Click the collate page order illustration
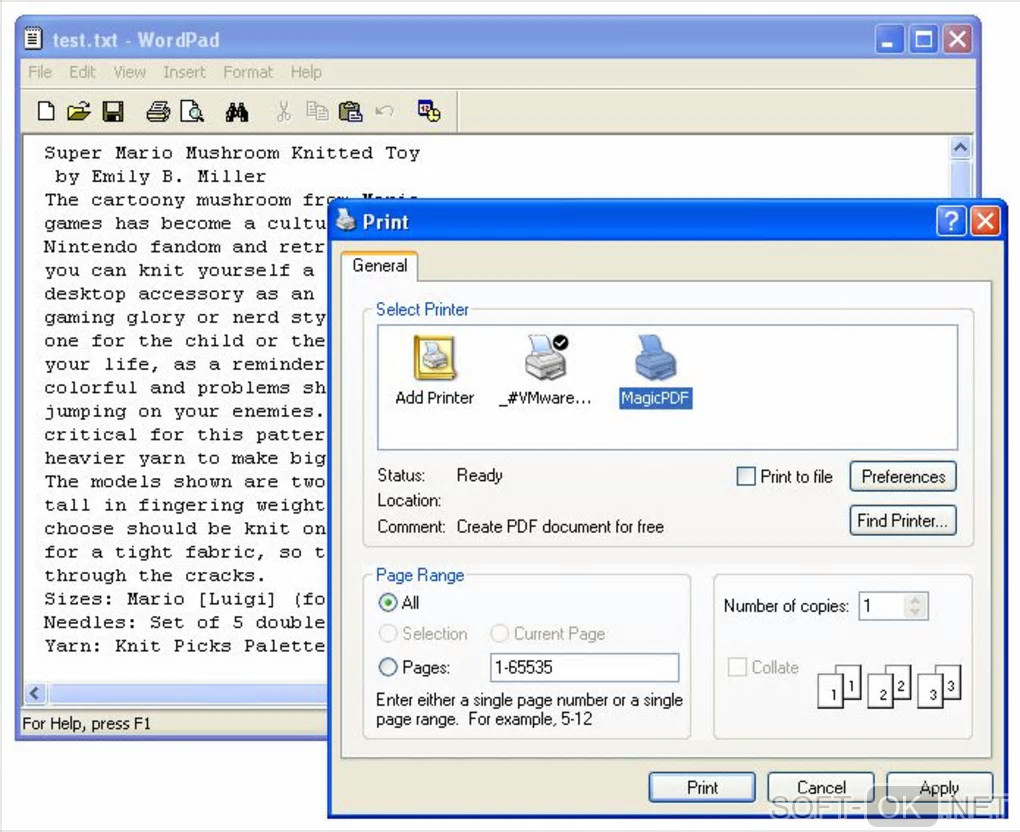1020x832 pixels. 889,686
